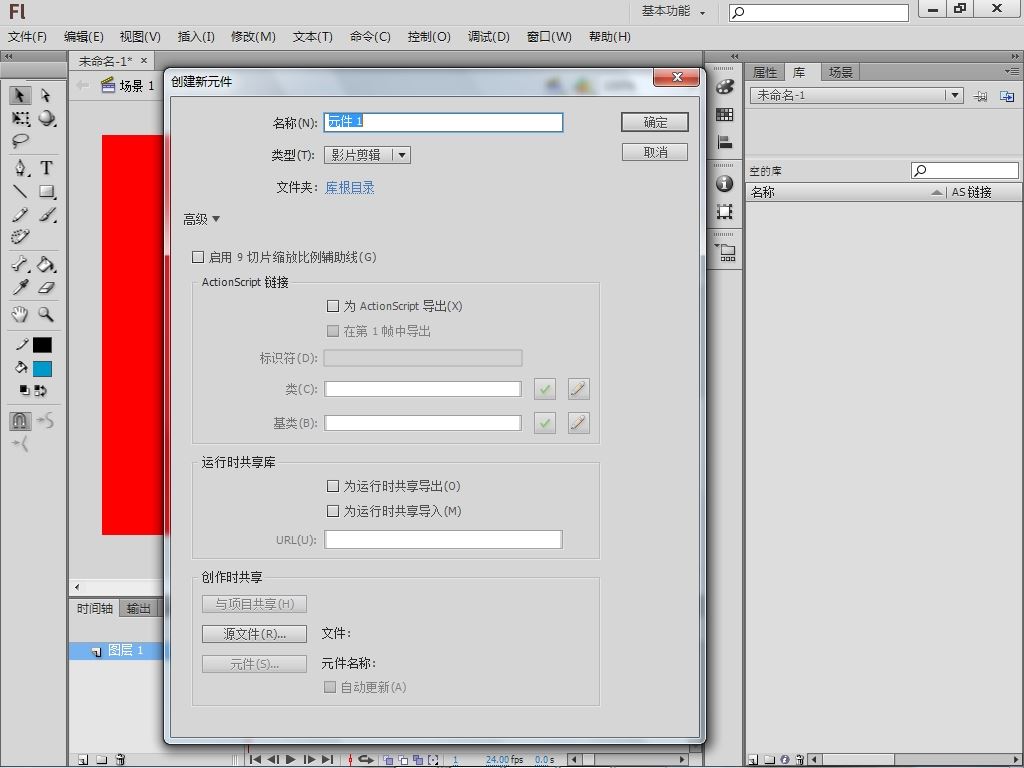Open the Info panel icon
This screenshot has height=768, width=1024.
[724, 184]
